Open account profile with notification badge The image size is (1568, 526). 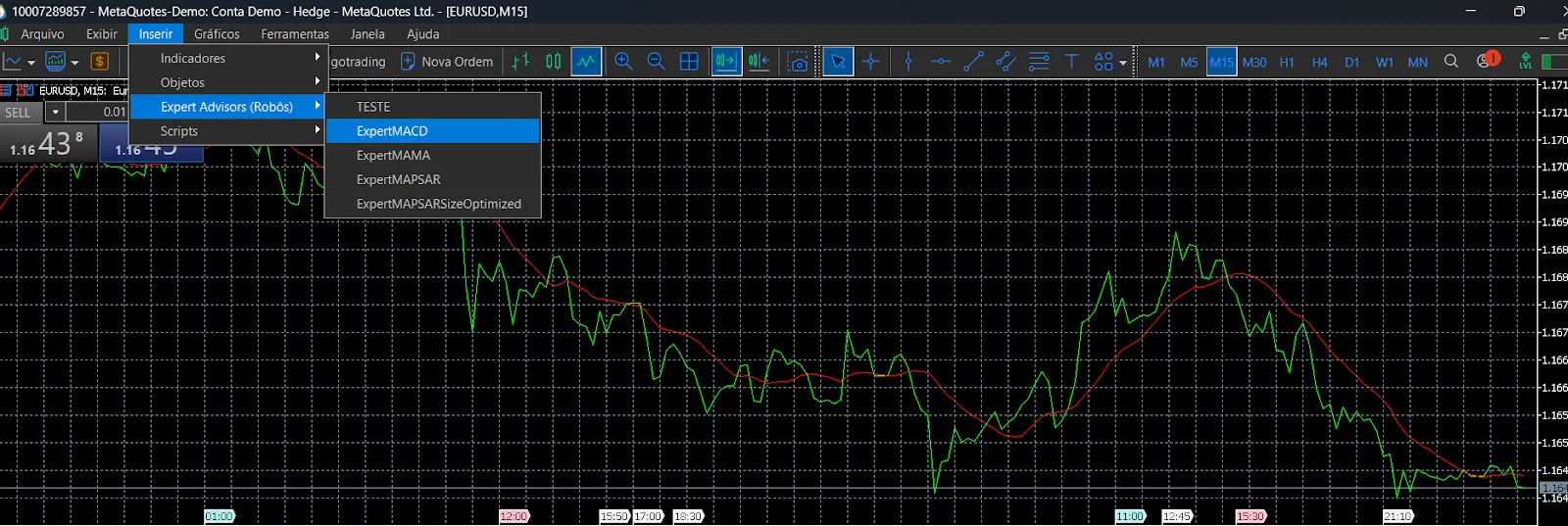click(1488, 60)
